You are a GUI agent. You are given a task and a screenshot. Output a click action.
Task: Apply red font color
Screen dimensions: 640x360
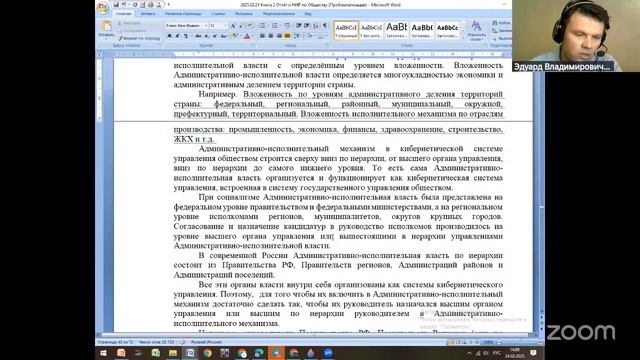pos(247,36)
